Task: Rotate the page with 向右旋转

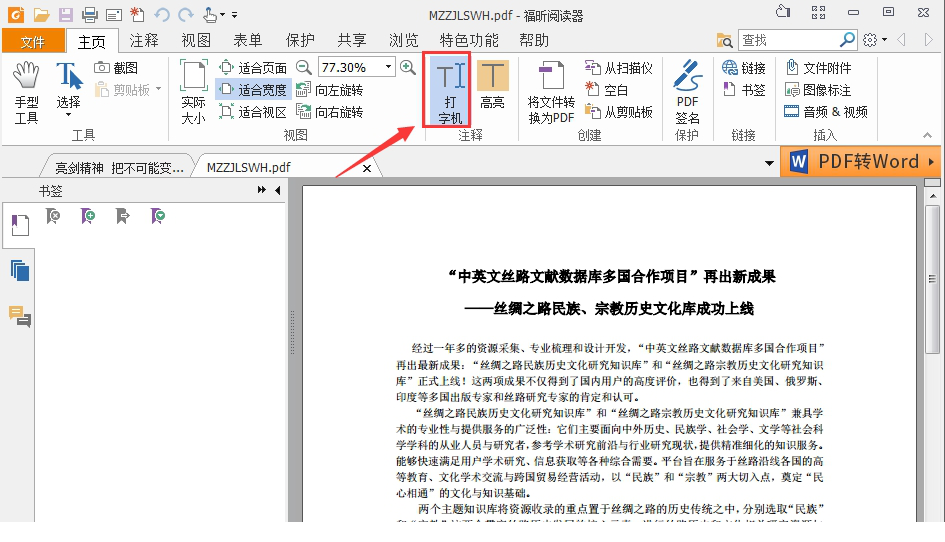Action: pyautogui.click(x=330, y=112)
